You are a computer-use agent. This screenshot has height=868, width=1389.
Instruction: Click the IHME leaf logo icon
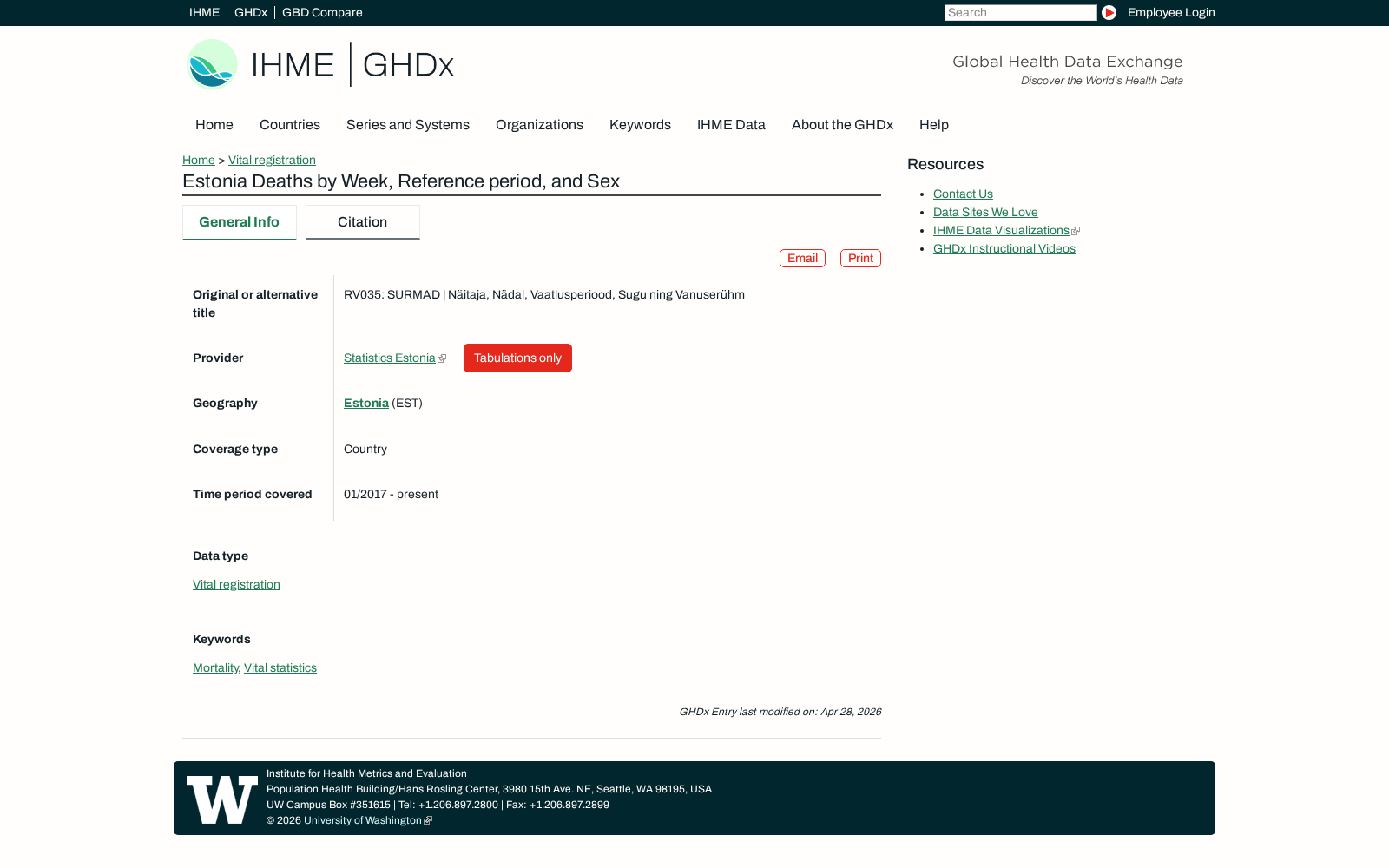212,64
